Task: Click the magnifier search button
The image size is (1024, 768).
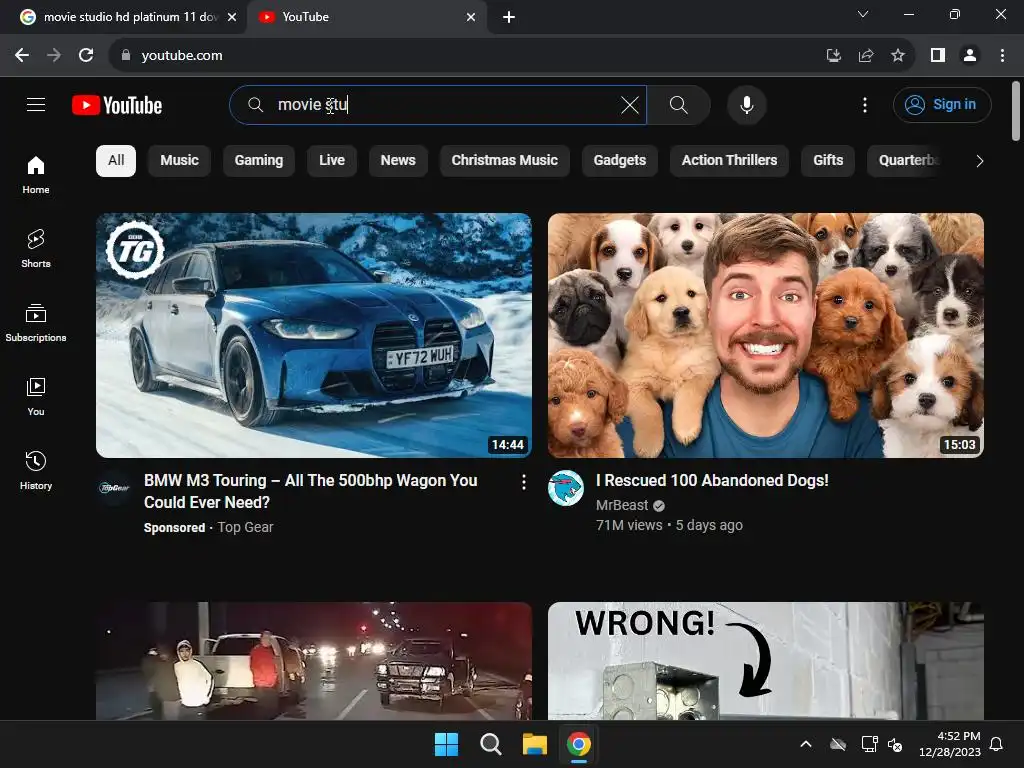Action: coord(679,104)
